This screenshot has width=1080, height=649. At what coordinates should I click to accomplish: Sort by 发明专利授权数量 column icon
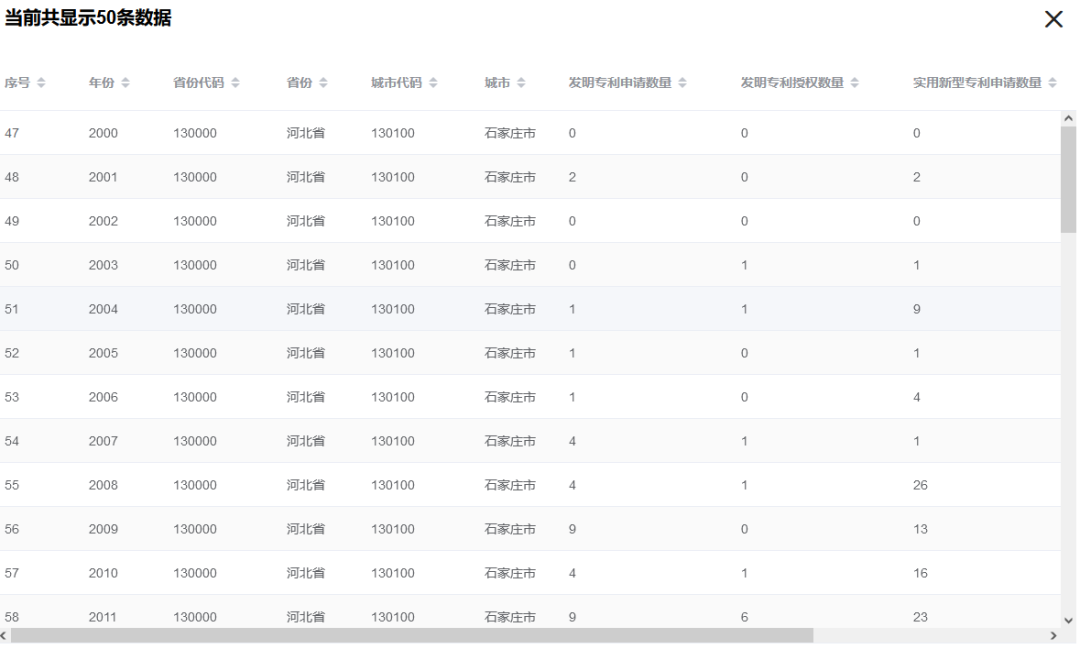tap(855, 83)
